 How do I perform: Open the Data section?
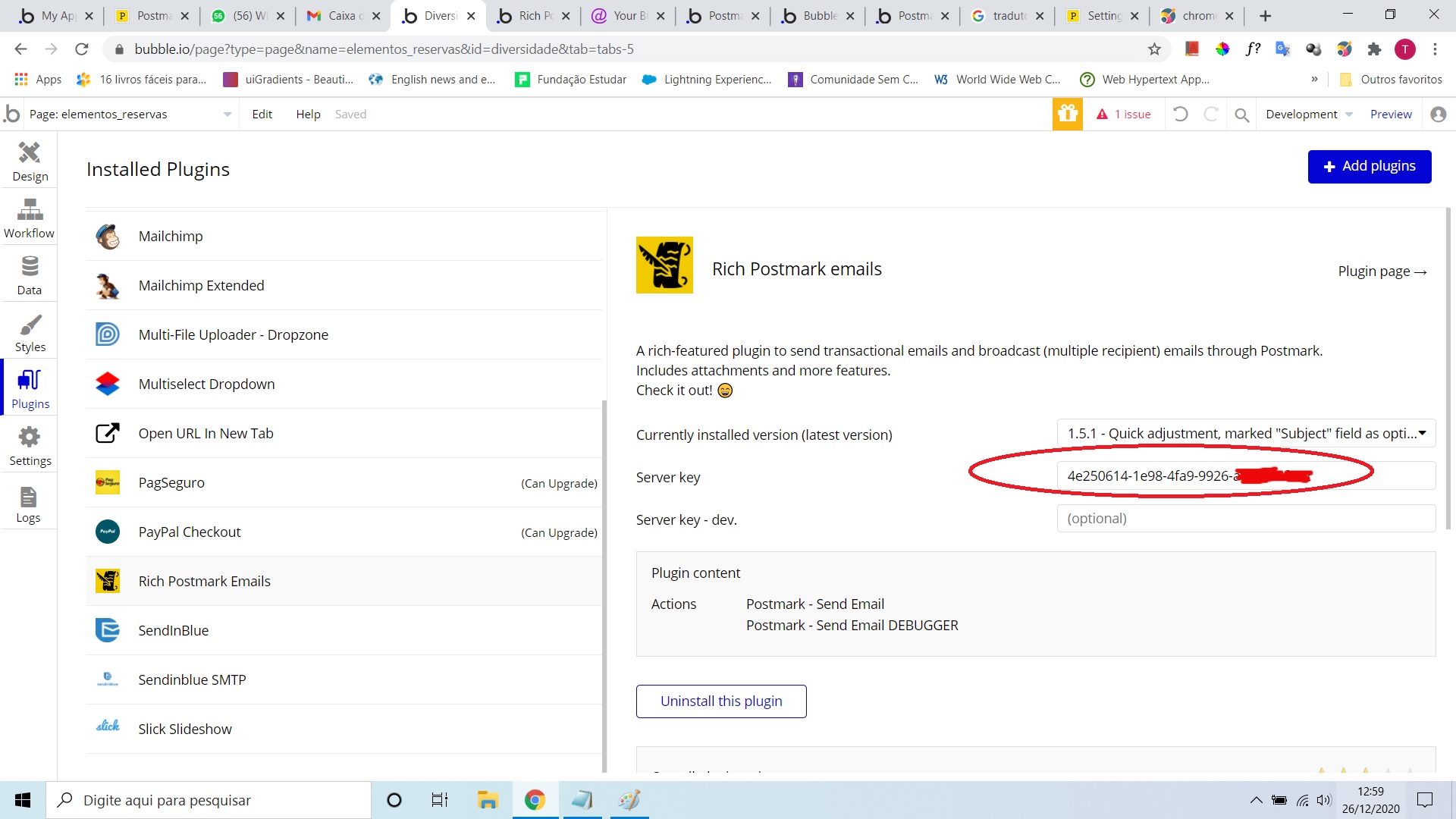coord(29,275)
